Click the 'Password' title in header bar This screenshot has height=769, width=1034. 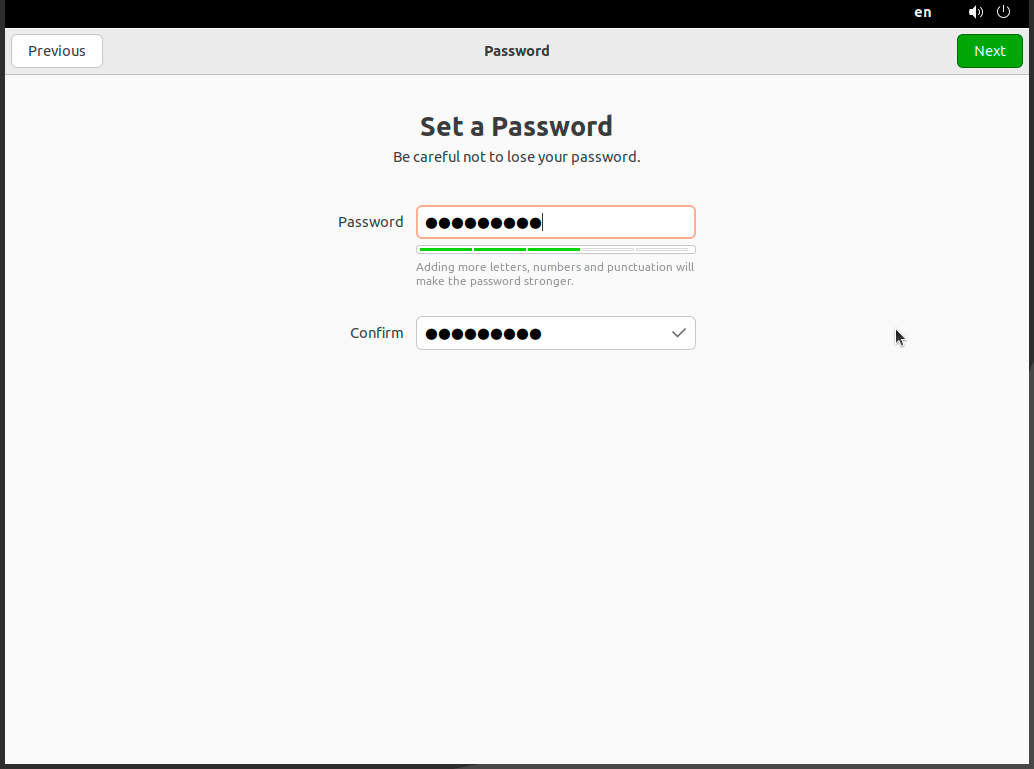(516, 51)
